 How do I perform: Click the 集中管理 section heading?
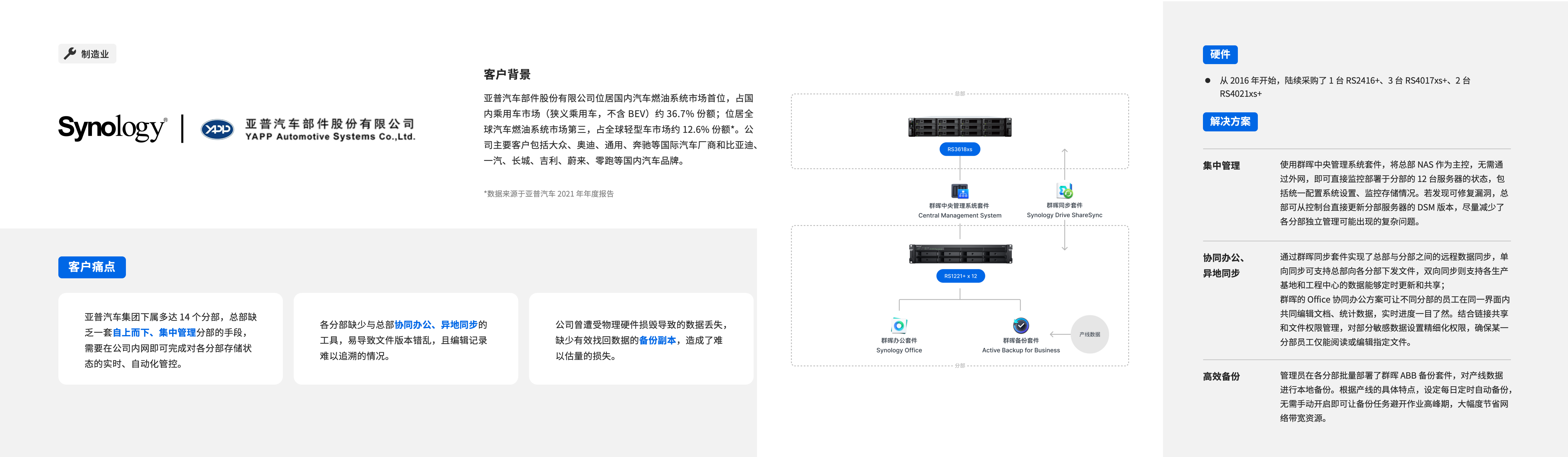click(x=1221, y=166)
